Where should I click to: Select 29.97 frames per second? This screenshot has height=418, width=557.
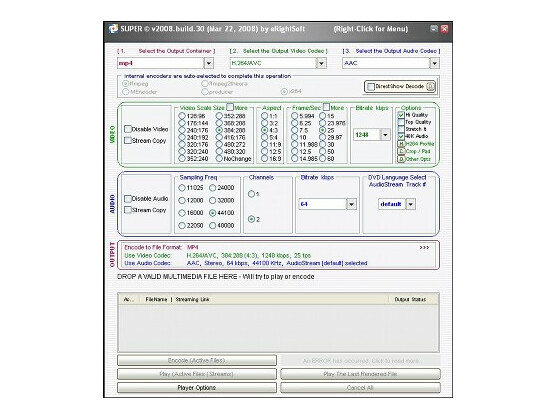click(323, 137)
